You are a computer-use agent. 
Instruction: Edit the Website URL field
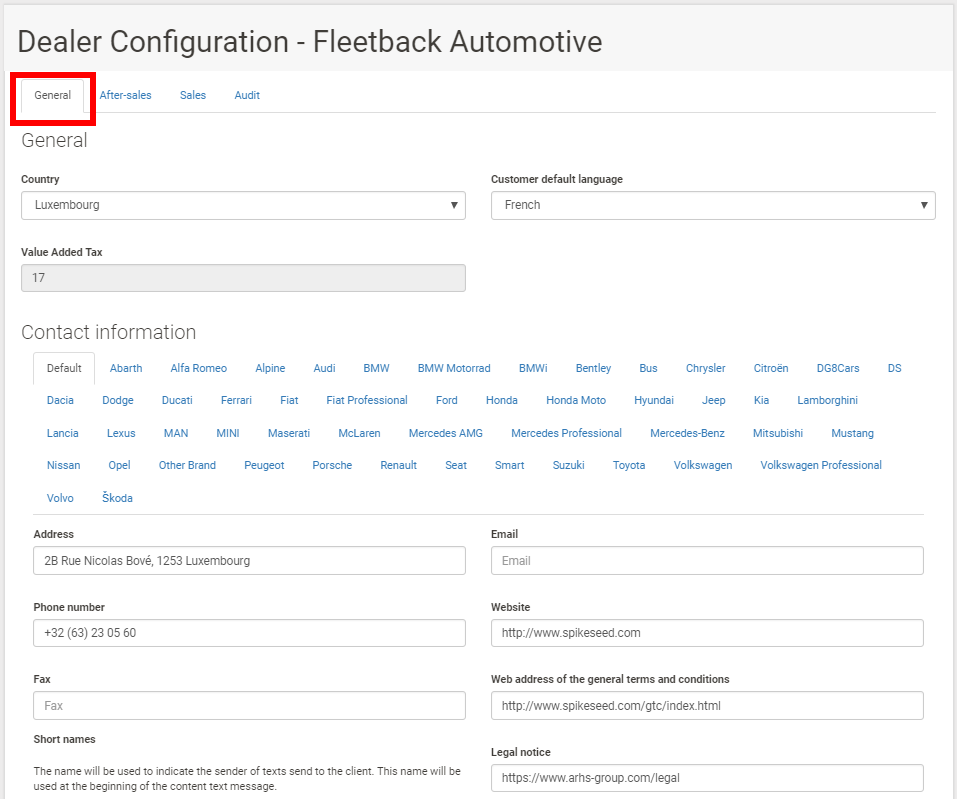coord(706,633)
